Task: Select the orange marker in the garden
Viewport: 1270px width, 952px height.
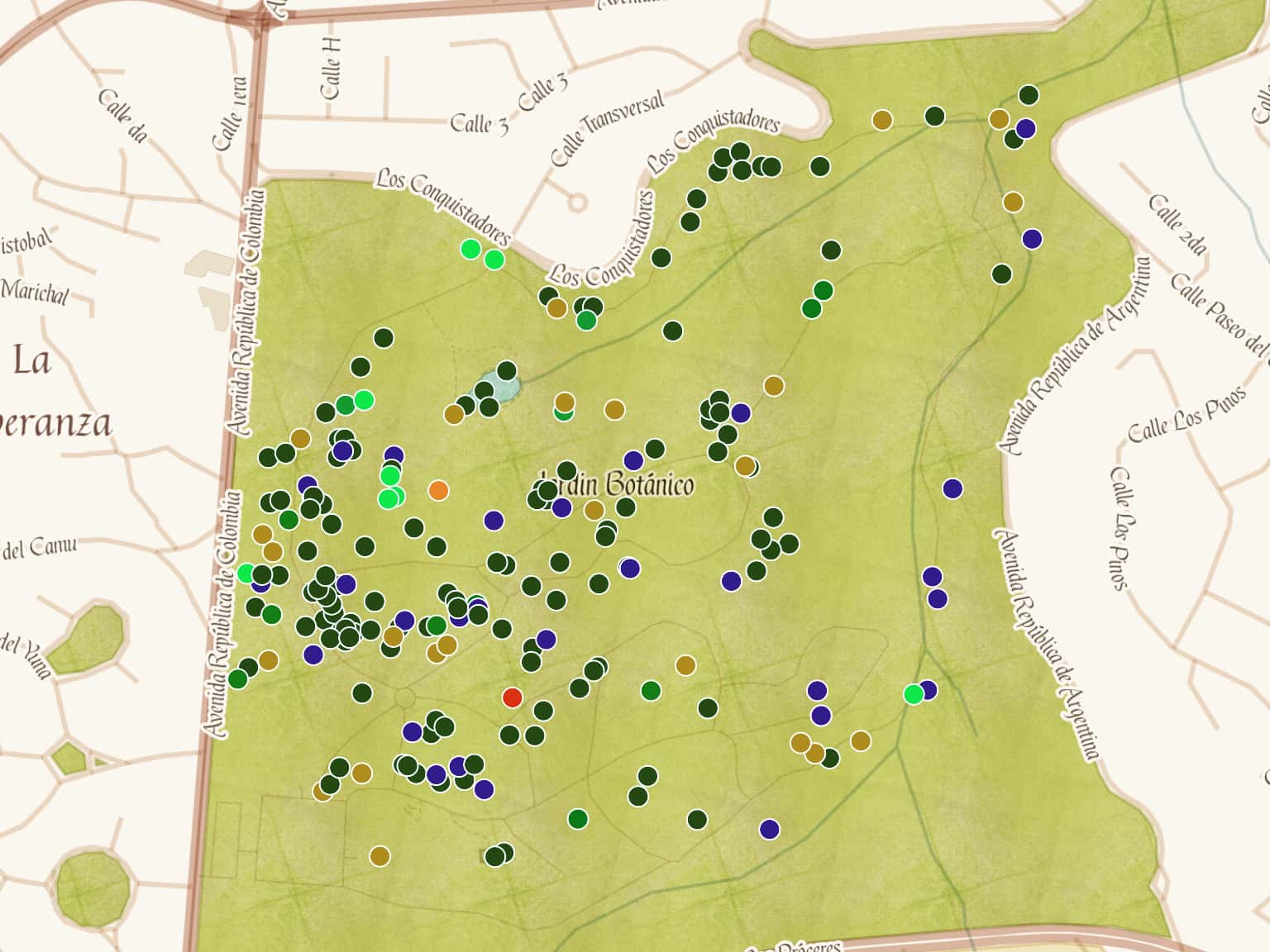Action: 438,491
